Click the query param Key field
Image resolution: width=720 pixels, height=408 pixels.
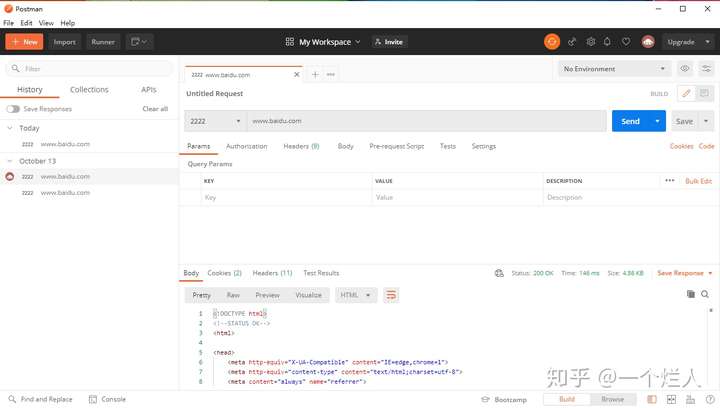click(x=286, y=197)
